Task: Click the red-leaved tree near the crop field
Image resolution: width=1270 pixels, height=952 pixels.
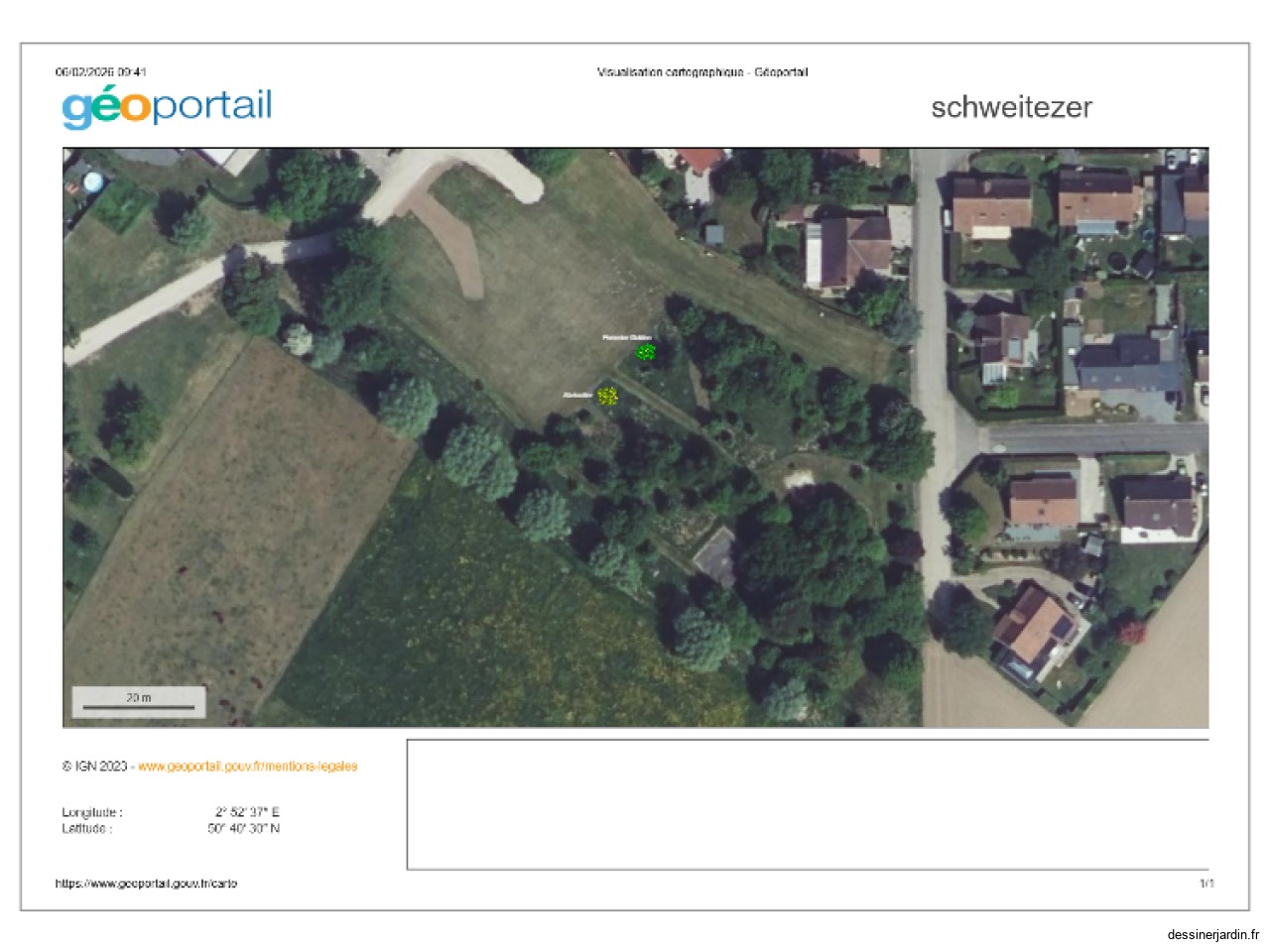Action: pyautogui.click(x=1131, y=632)
